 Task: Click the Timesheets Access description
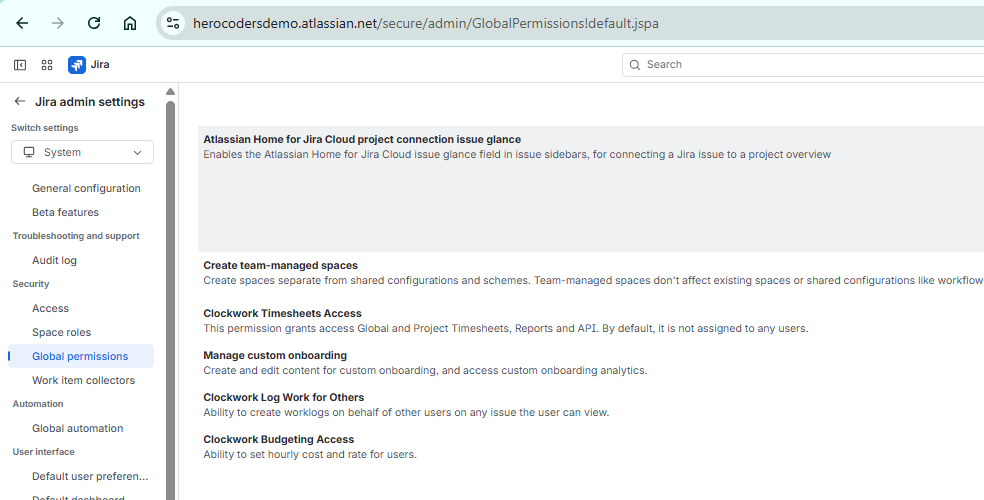tap(506, 328)
